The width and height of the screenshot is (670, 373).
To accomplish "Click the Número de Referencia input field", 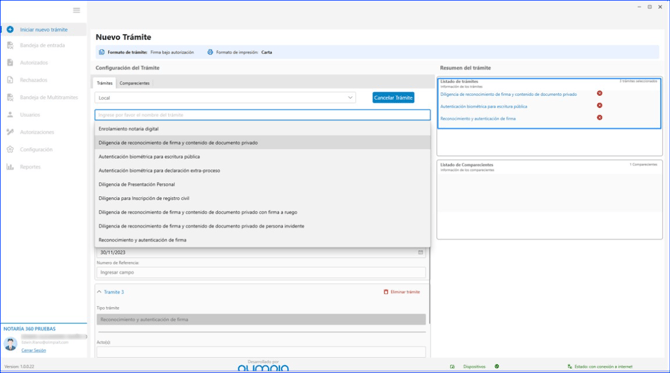I will (261, 272).
